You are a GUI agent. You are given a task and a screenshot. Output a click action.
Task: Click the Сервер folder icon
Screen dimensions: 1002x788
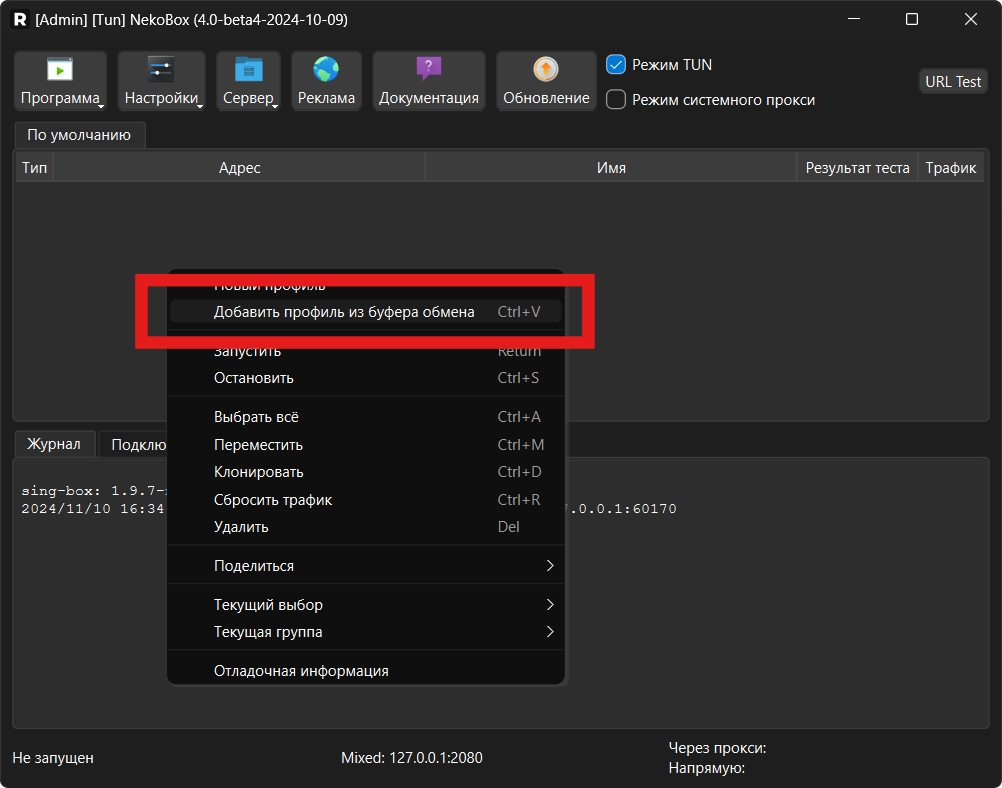248,70
